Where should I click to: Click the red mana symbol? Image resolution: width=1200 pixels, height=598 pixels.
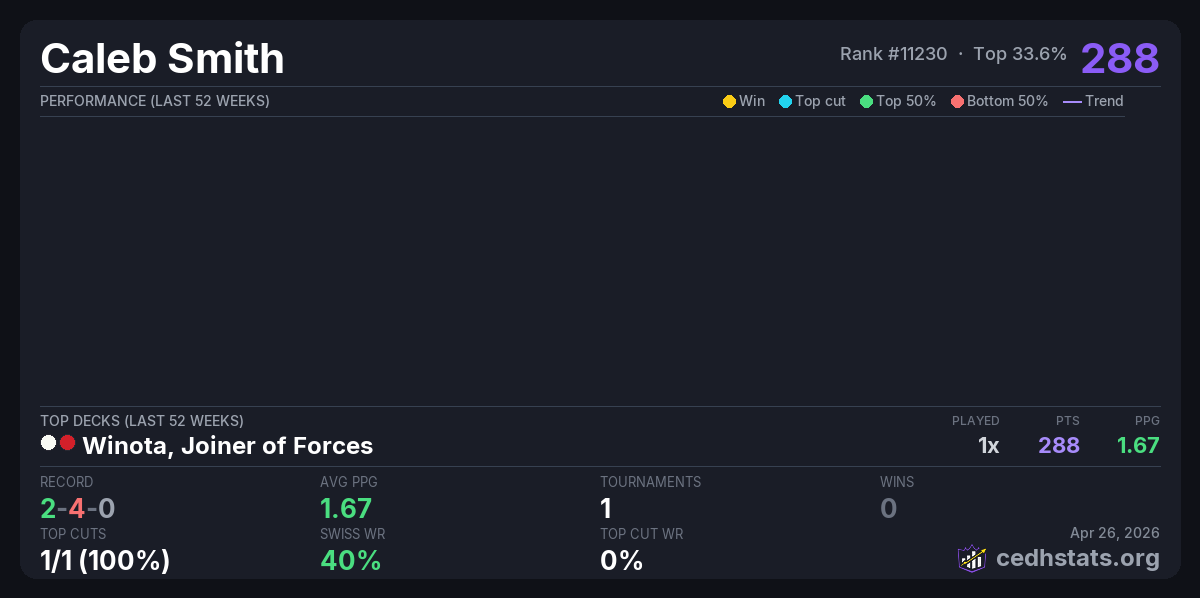pos(67,443)
